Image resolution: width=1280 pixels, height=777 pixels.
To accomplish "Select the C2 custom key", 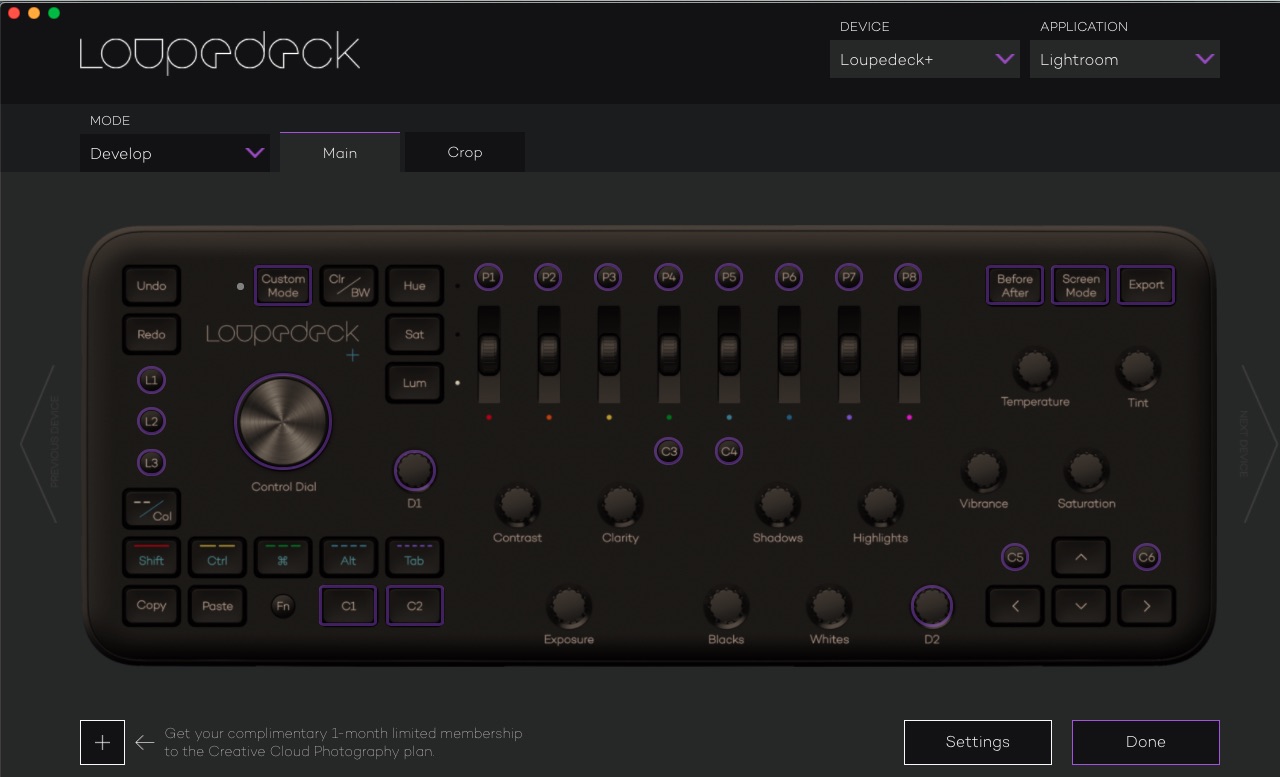I will [x=414, y=606].
